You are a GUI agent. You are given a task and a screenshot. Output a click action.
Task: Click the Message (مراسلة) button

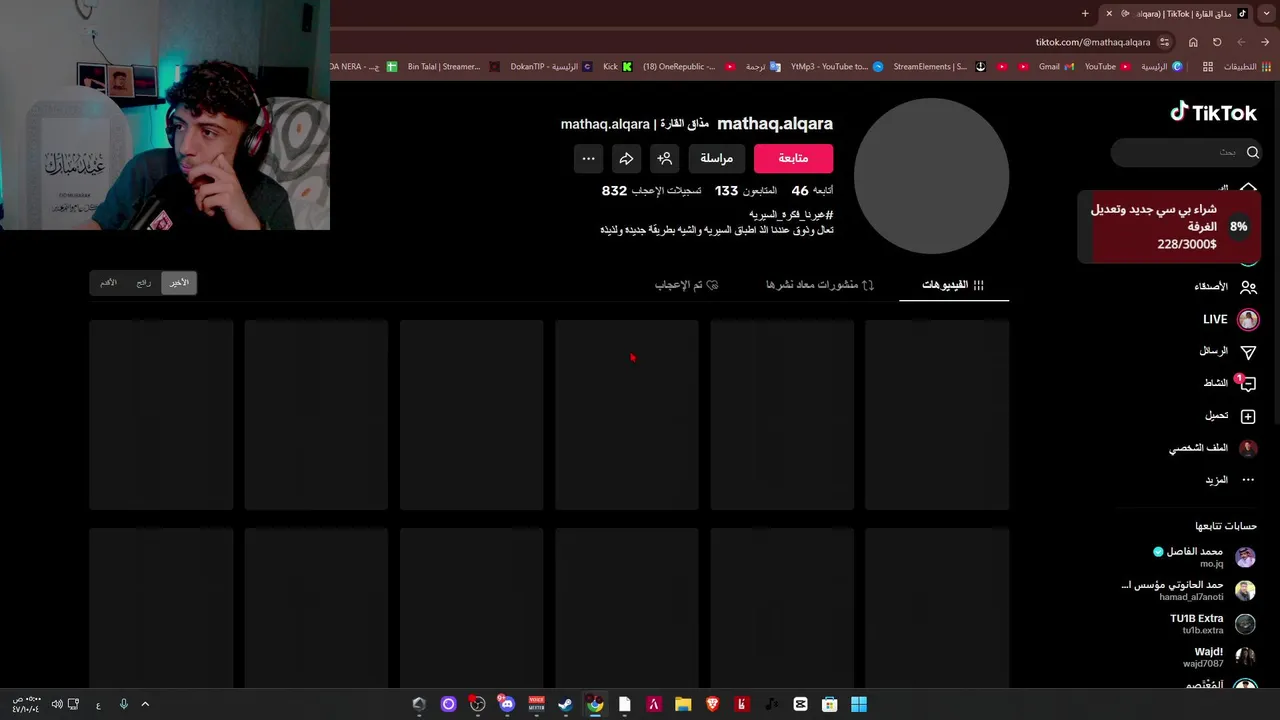coord(716,158)
